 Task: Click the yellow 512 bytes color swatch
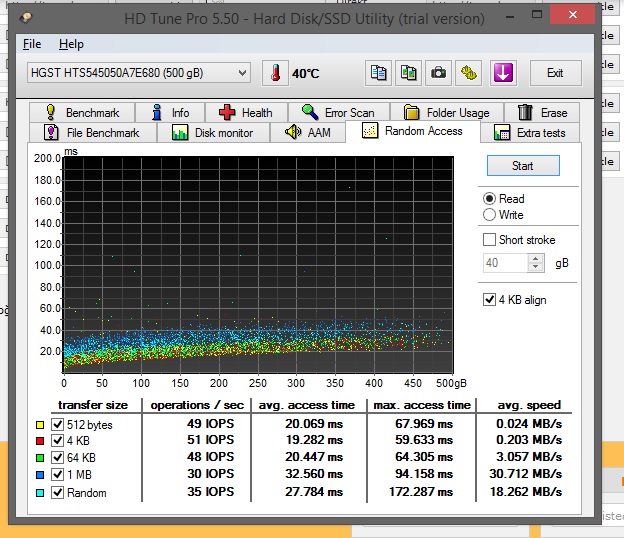(x=40, y=425)
